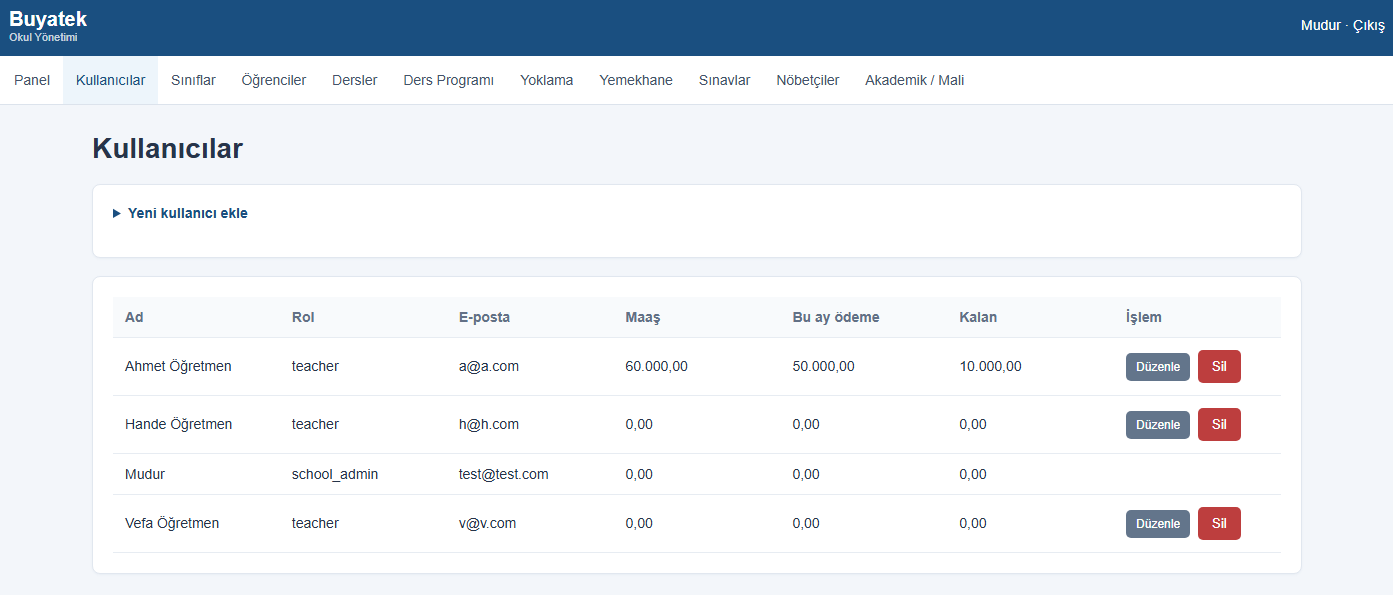The width and height of the screenshot is (1393, 595).
Task: Click Düzenle for Vefa Öğretmen
Action: [1158, 524]
